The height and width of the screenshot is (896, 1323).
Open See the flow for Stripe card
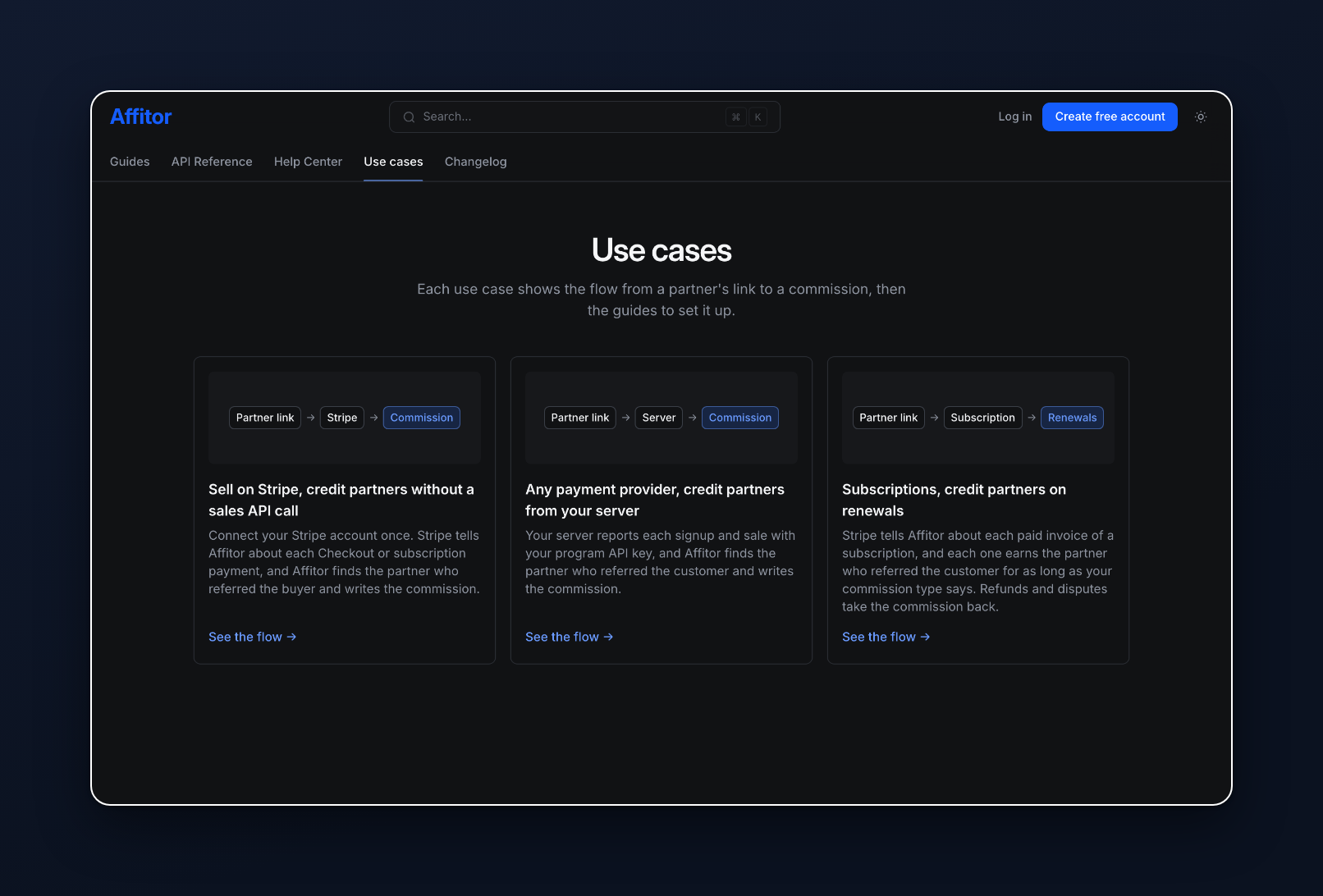[252, 637]
